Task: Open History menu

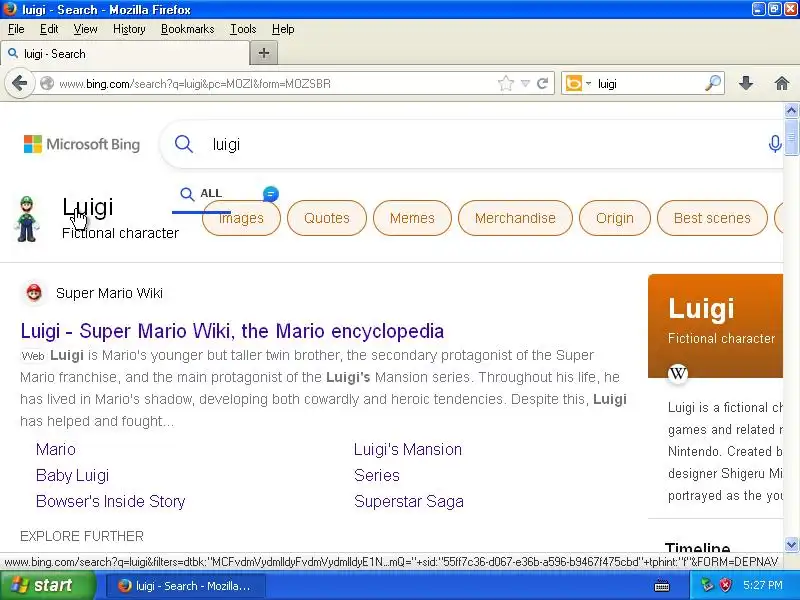Action: 129,29
